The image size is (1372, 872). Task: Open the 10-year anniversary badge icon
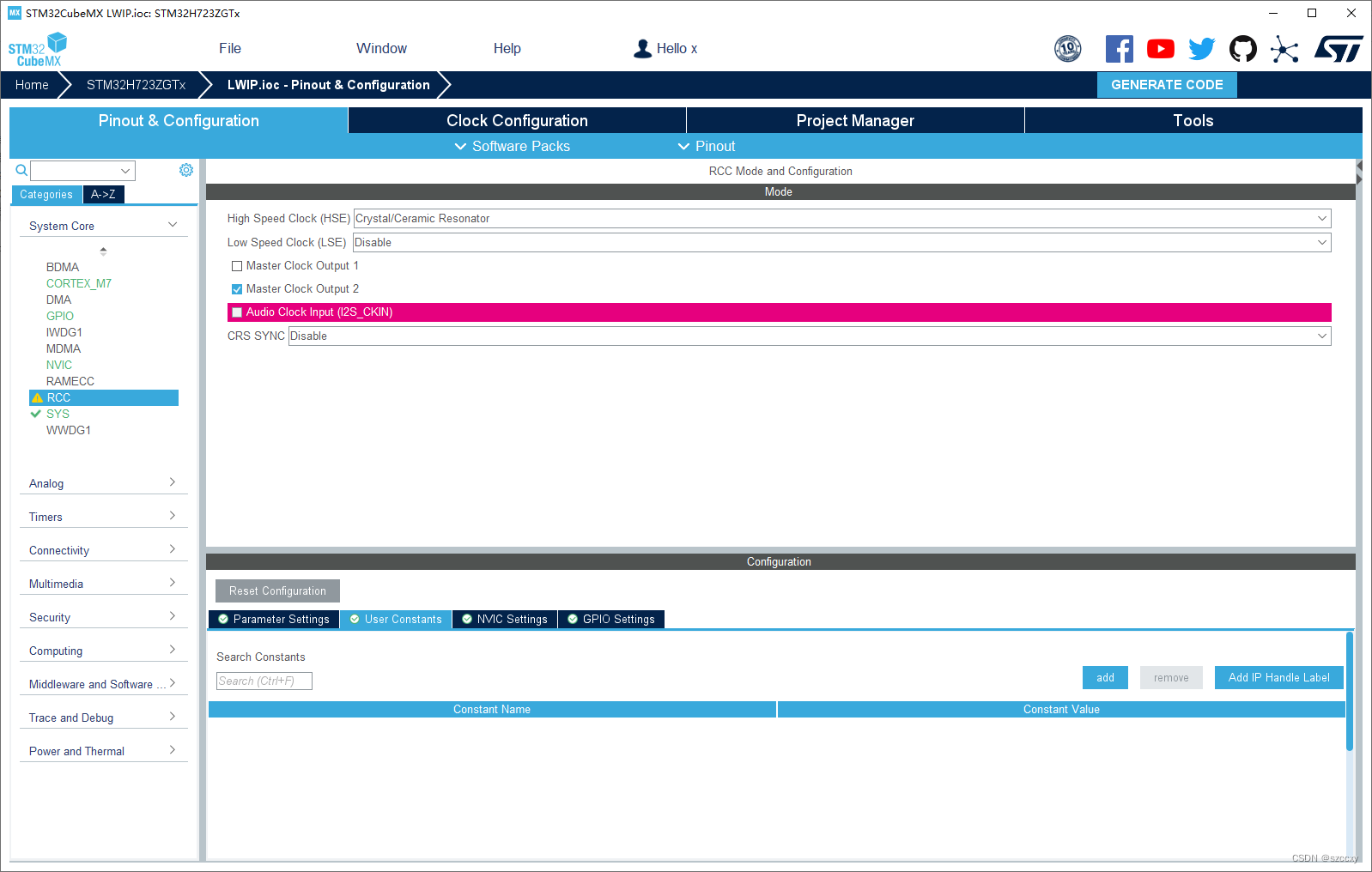1067,49
